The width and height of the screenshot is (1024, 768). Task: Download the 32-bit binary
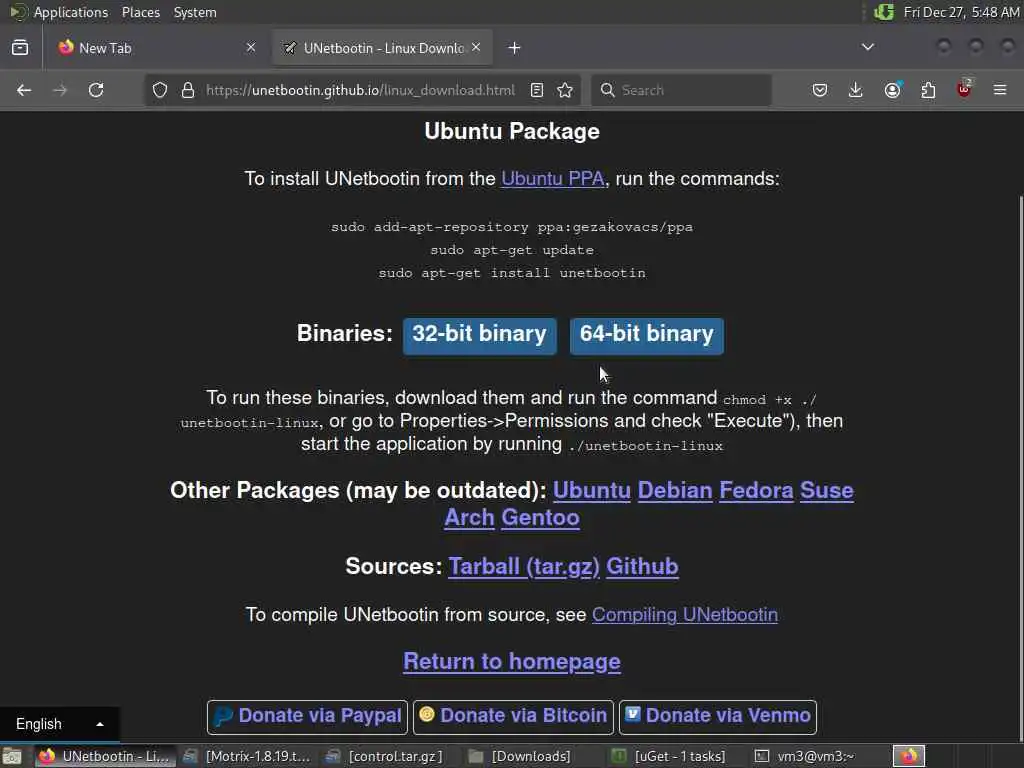click(479, 336)
